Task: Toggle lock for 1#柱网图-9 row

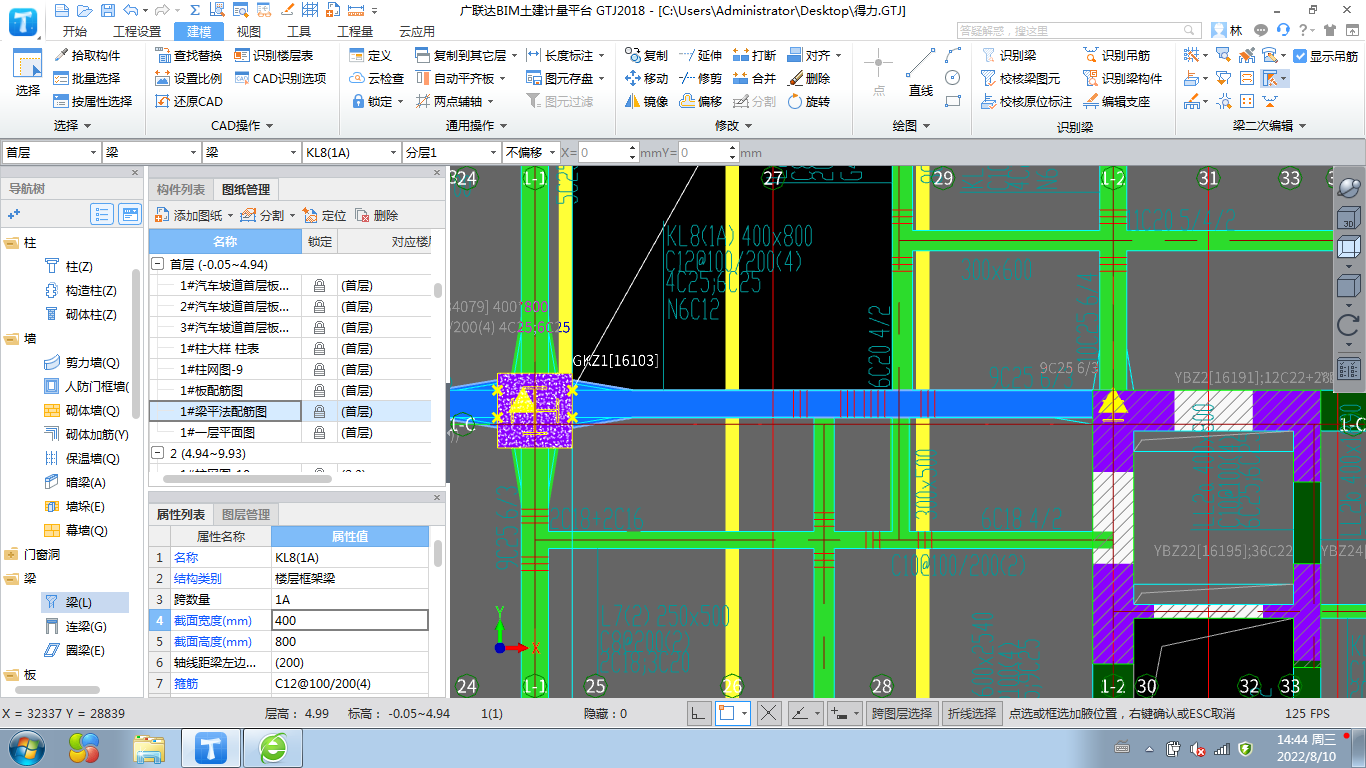Action: tap(319, 369)
